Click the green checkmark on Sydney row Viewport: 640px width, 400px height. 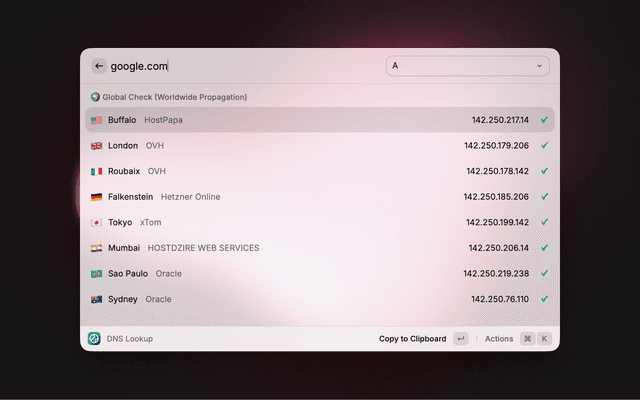pos(544,299)
